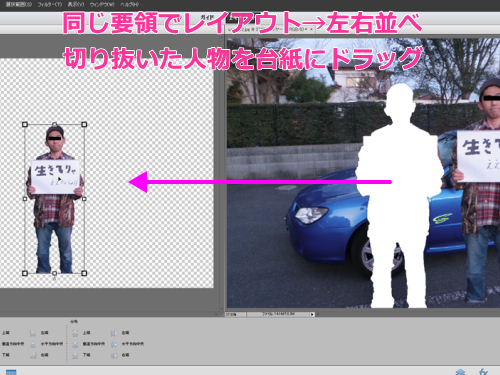The image size is (500, 375).
Task: Click the 分布 group 左端 icon
Action: tap(114, 333)
